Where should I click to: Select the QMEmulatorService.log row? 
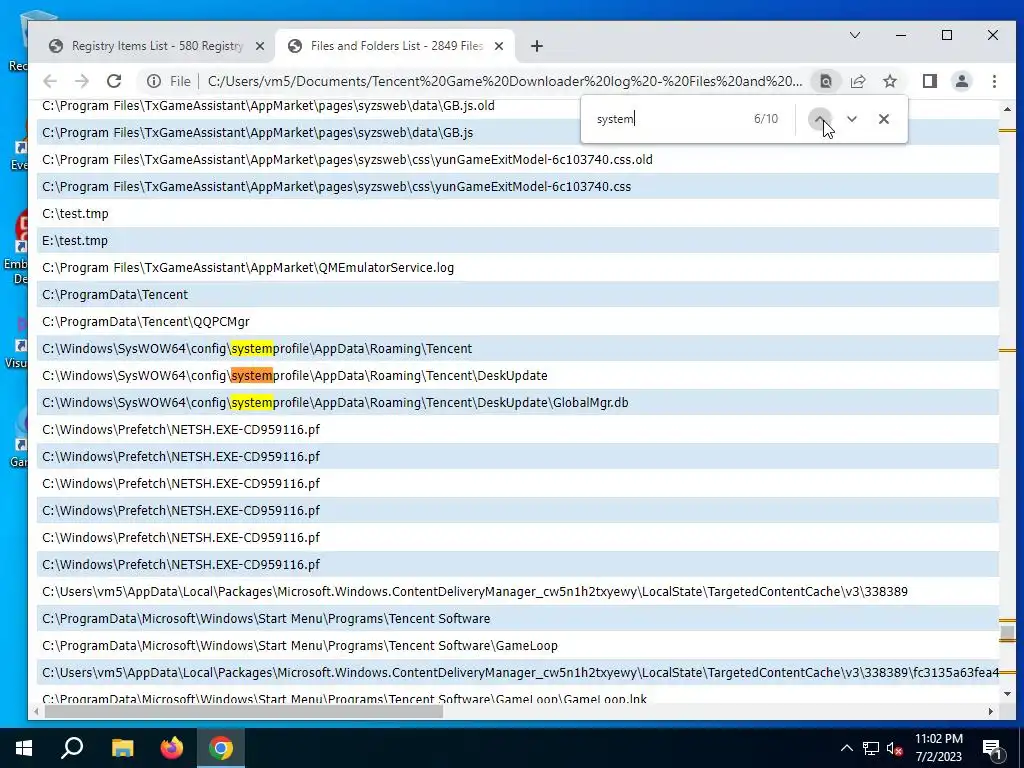518,268
